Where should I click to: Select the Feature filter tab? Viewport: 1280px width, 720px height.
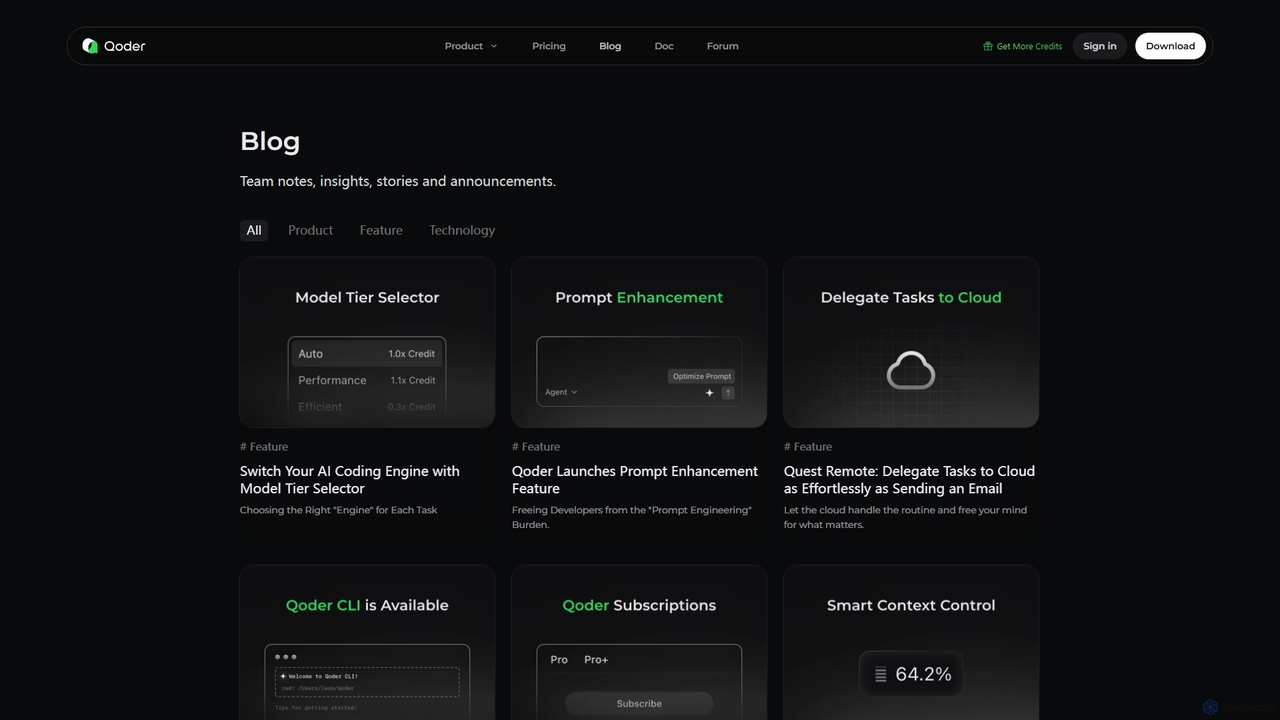(381, 230)
